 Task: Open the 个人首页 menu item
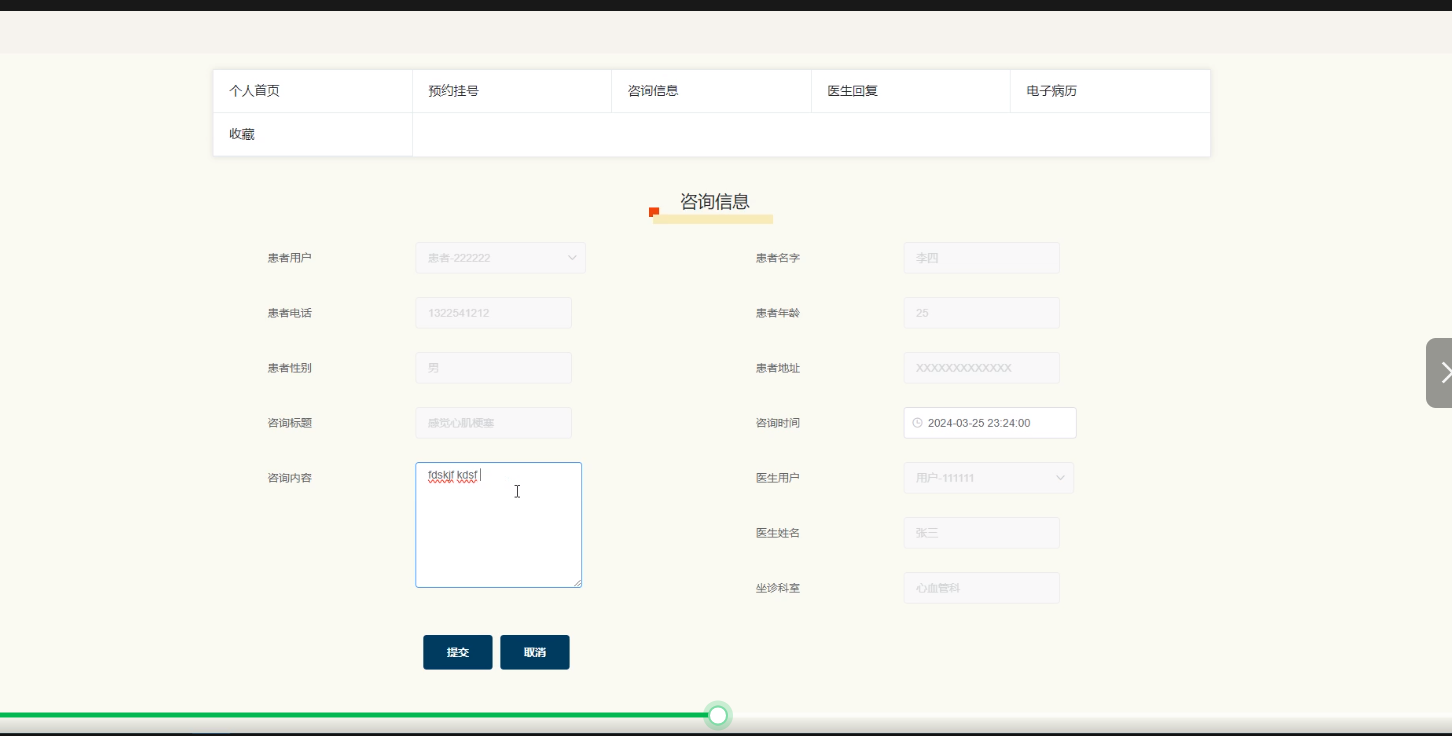click(x=313, y=91)
